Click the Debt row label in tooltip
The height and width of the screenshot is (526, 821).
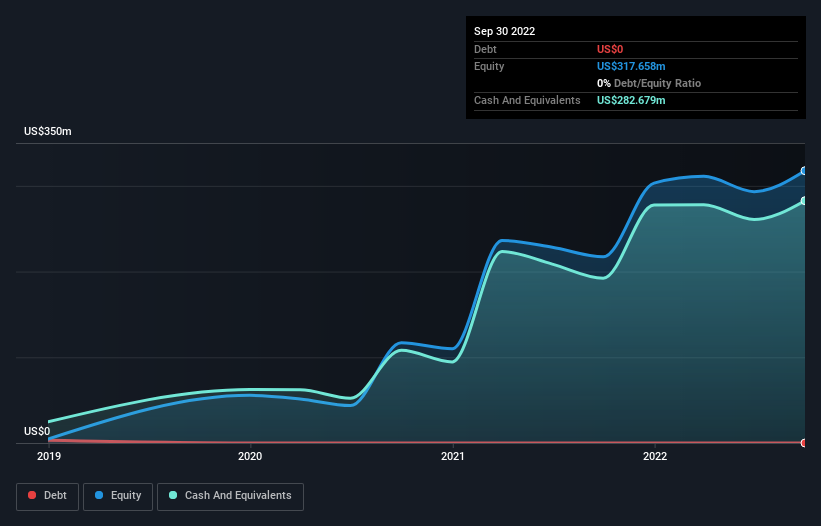[485, 49]
